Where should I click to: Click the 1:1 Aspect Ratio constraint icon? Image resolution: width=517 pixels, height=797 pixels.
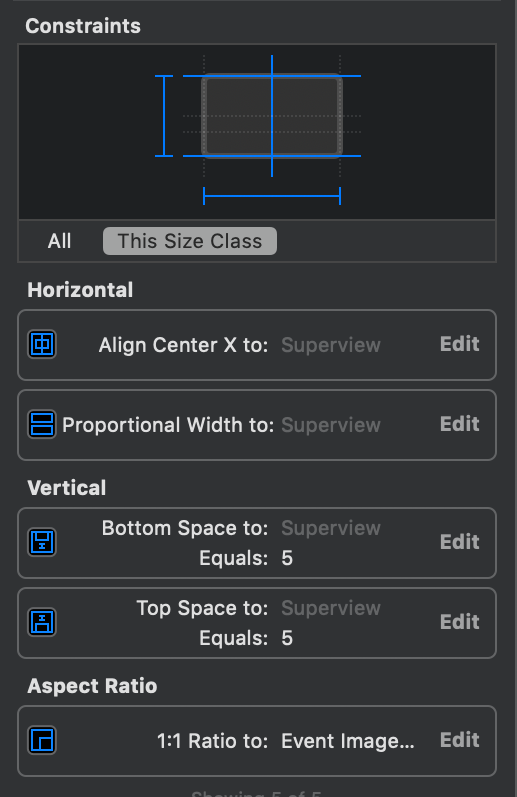coord(42,740)
